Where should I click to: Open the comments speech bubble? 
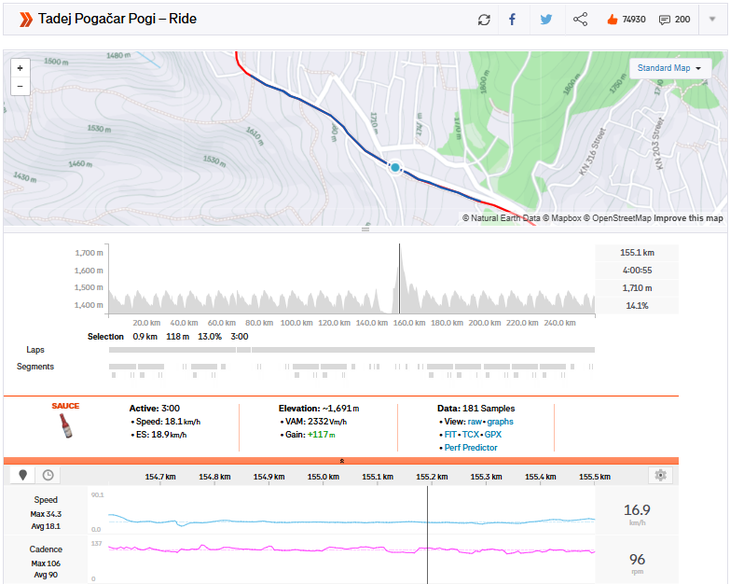point(664,19)
